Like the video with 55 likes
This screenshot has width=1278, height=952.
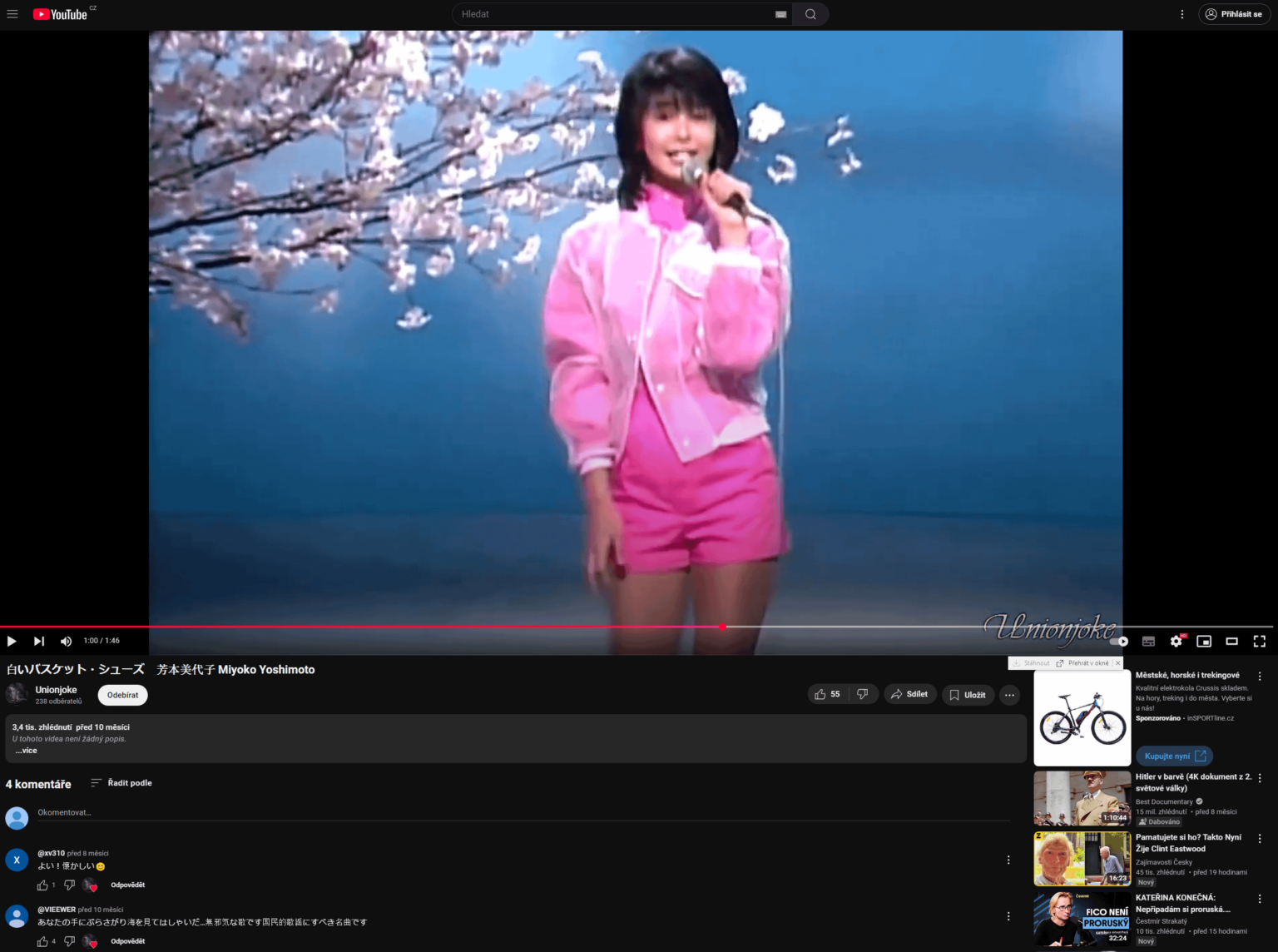(x=828, y=694)
